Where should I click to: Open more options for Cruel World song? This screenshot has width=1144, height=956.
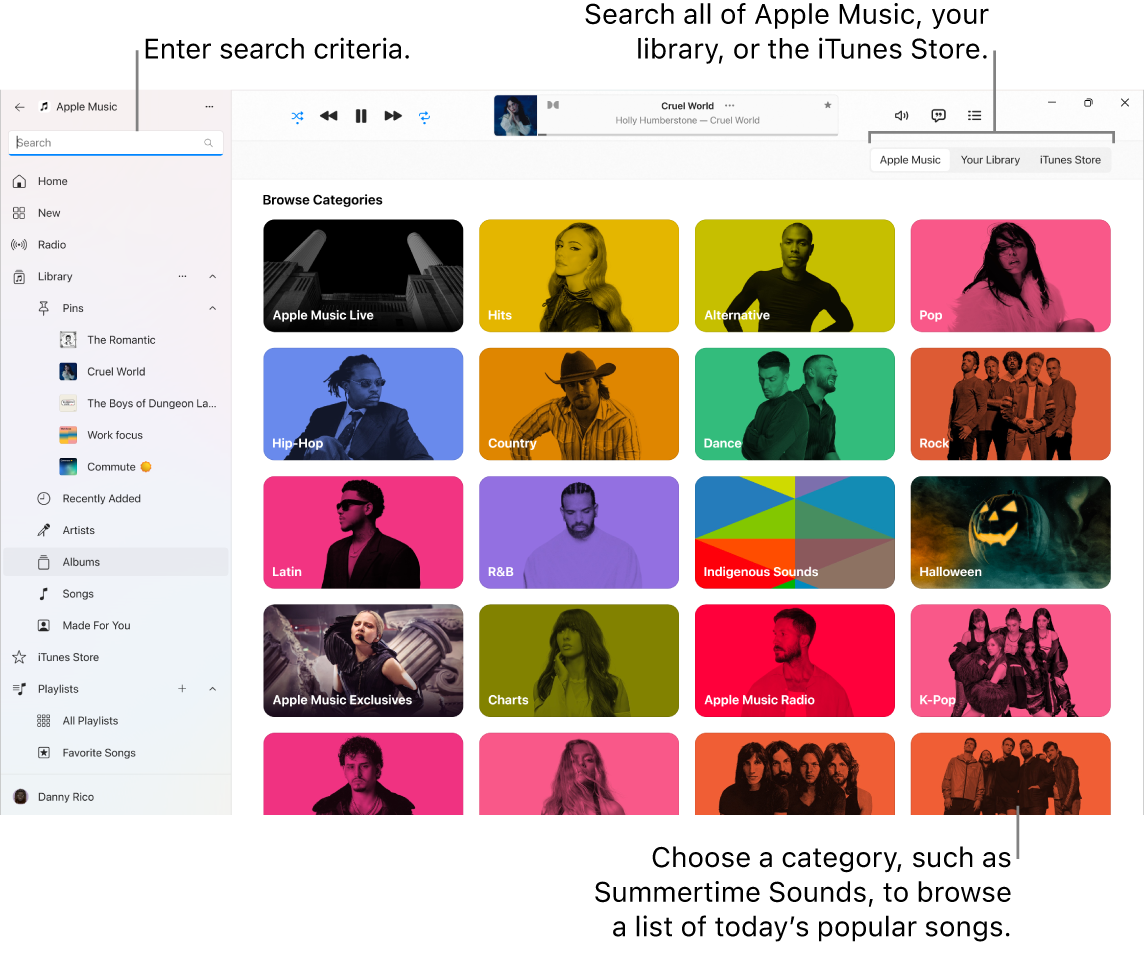point(730,105)
